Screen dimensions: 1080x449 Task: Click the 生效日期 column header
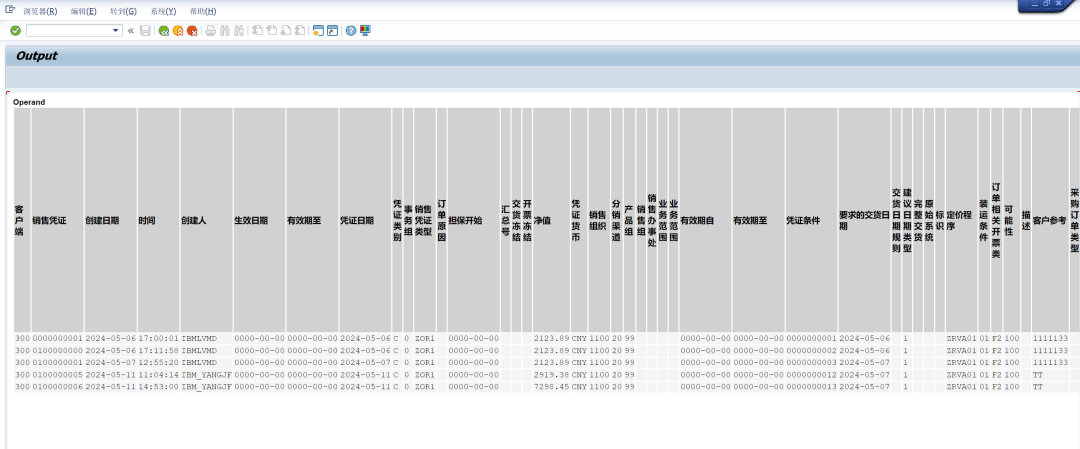coord(260,220)
